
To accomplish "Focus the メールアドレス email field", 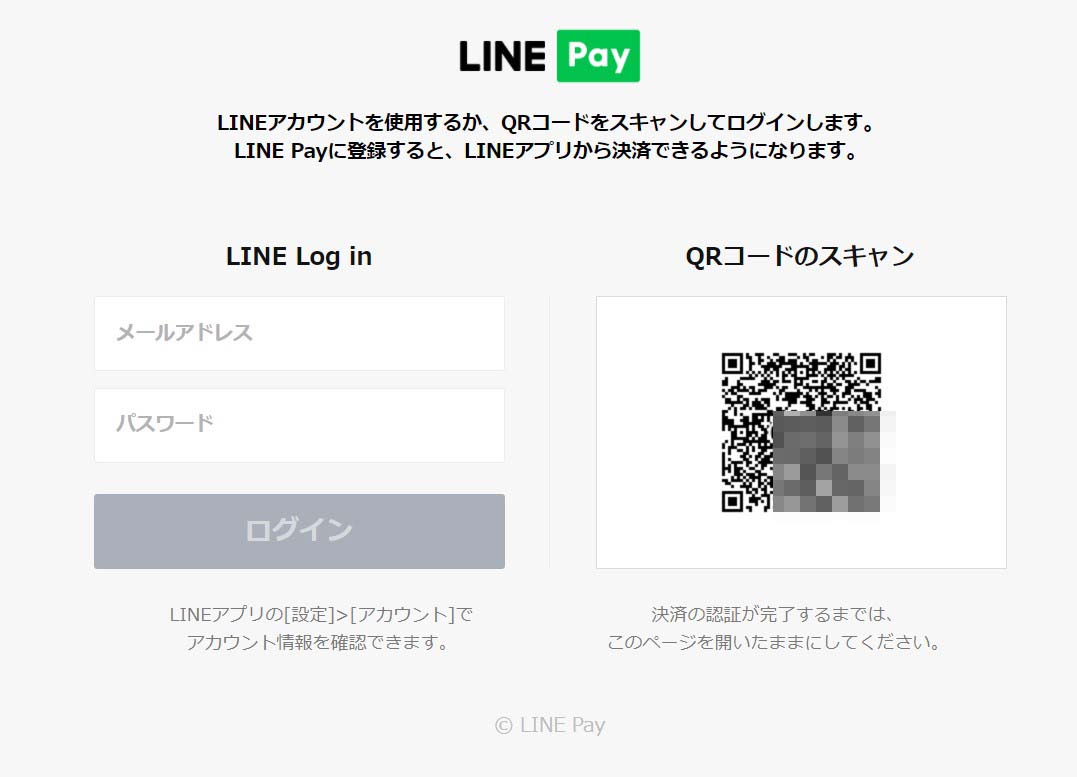I will click(x=299, y=333).
